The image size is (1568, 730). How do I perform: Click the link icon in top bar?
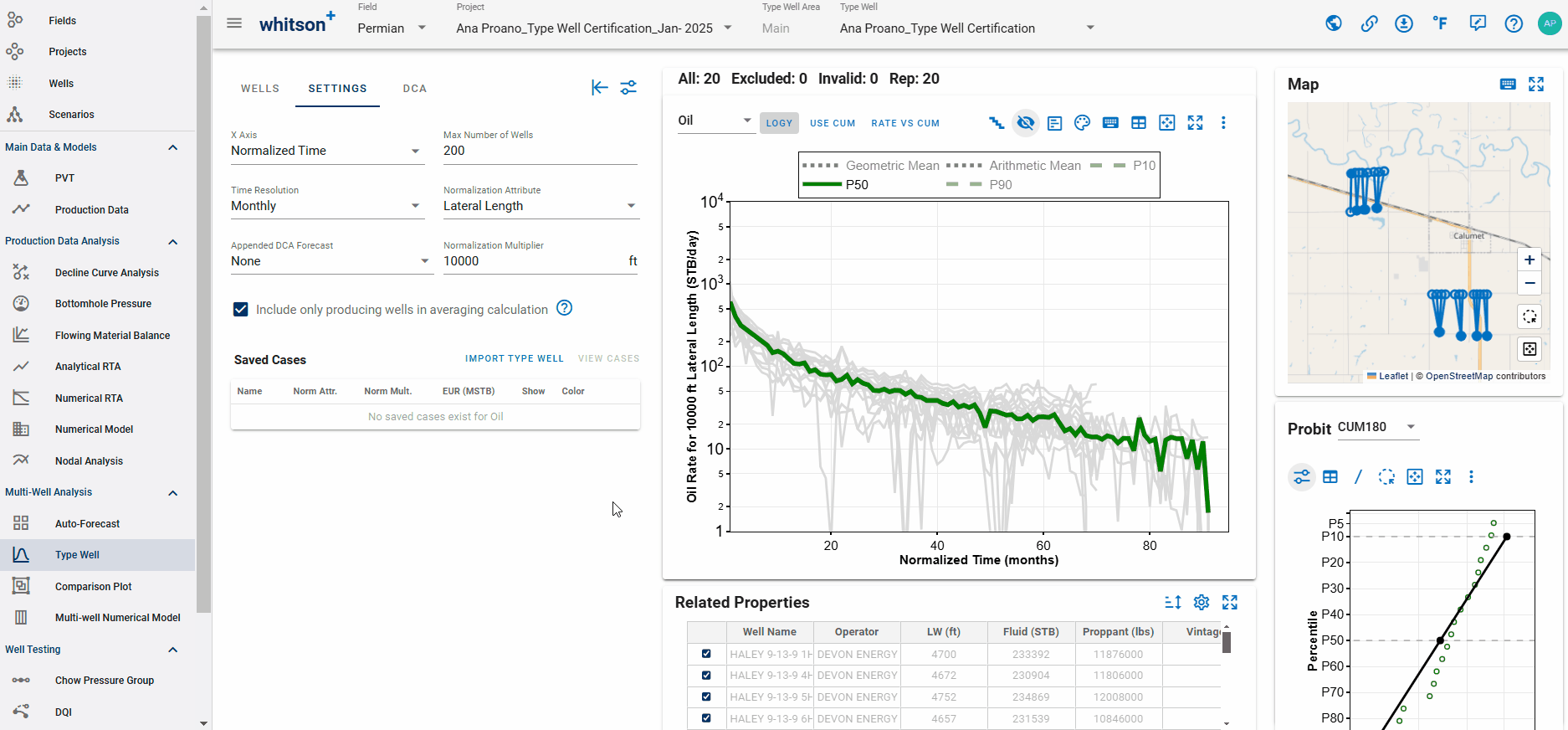pos(1369,23)
